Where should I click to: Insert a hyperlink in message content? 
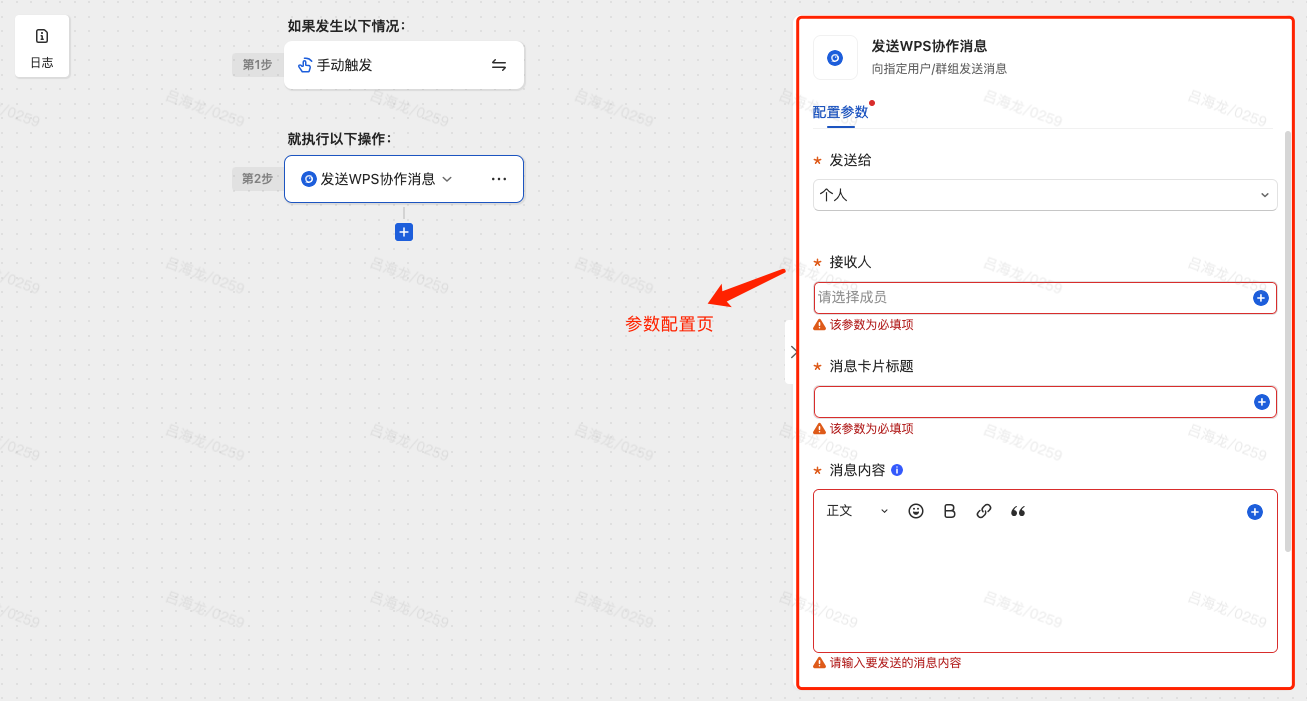click(984, 511)
